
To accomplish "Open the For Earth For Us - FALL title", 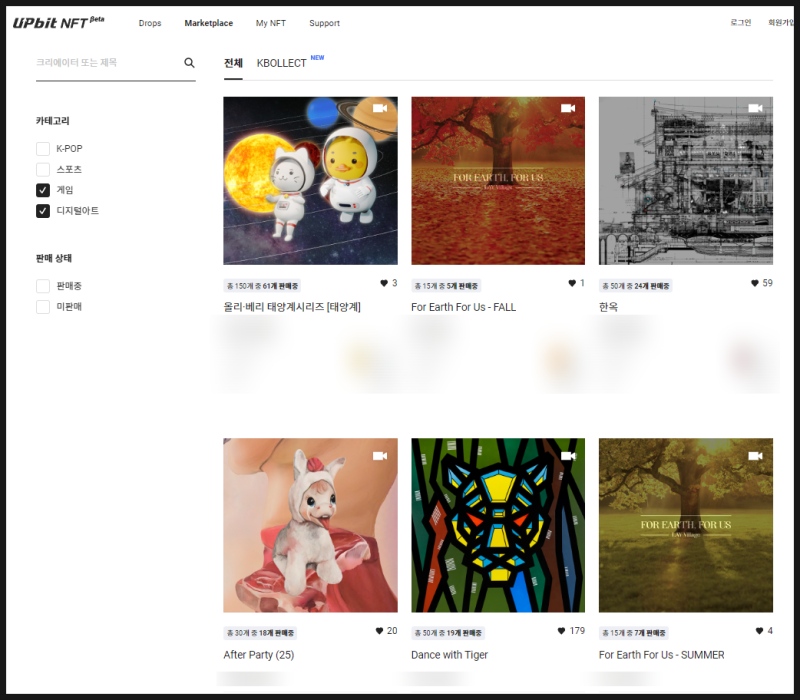I will (x=463, y=307).
